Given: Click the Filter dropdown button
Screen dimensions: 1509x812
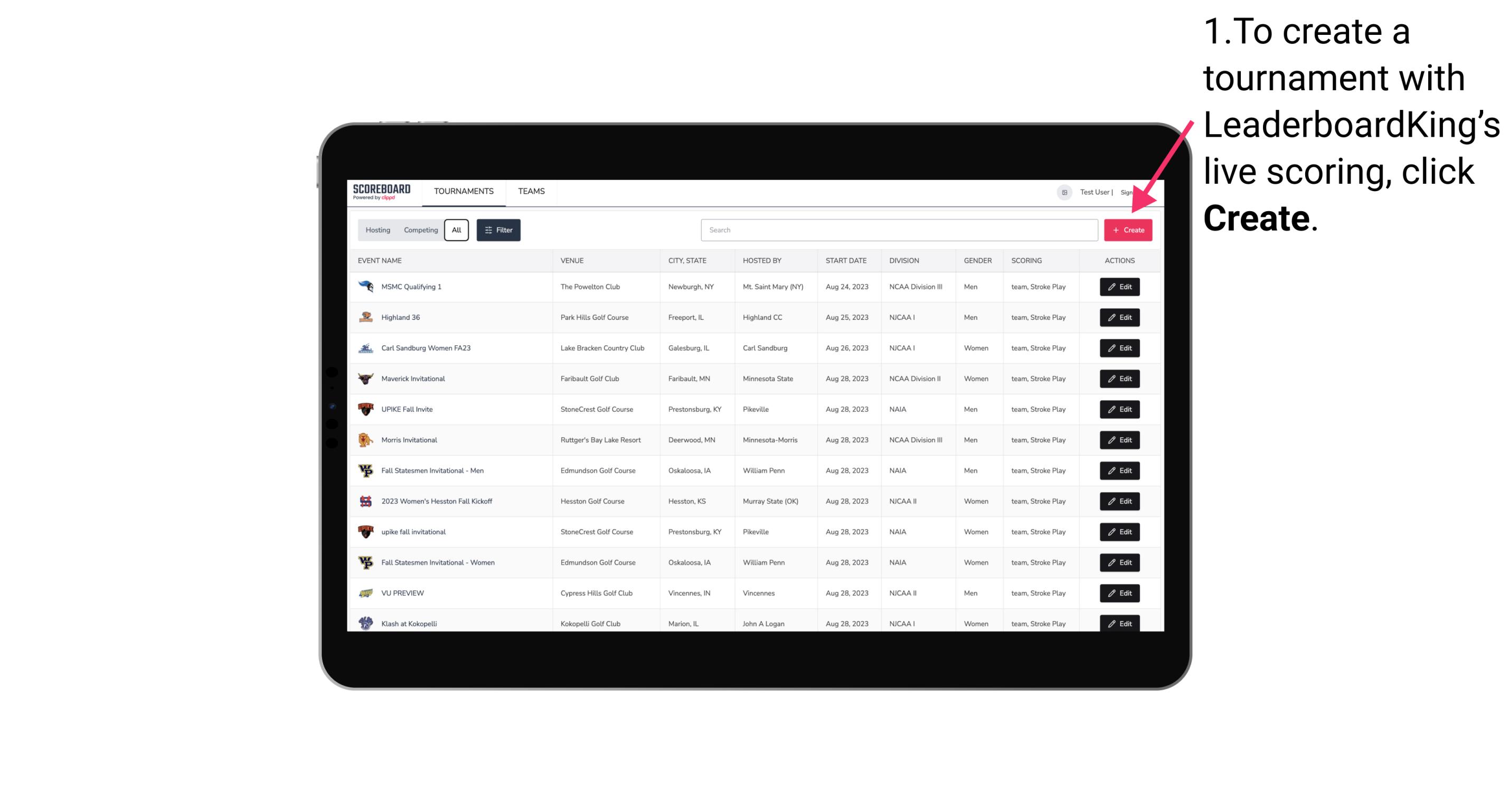Looking at the screenshot, I should 498,230.
